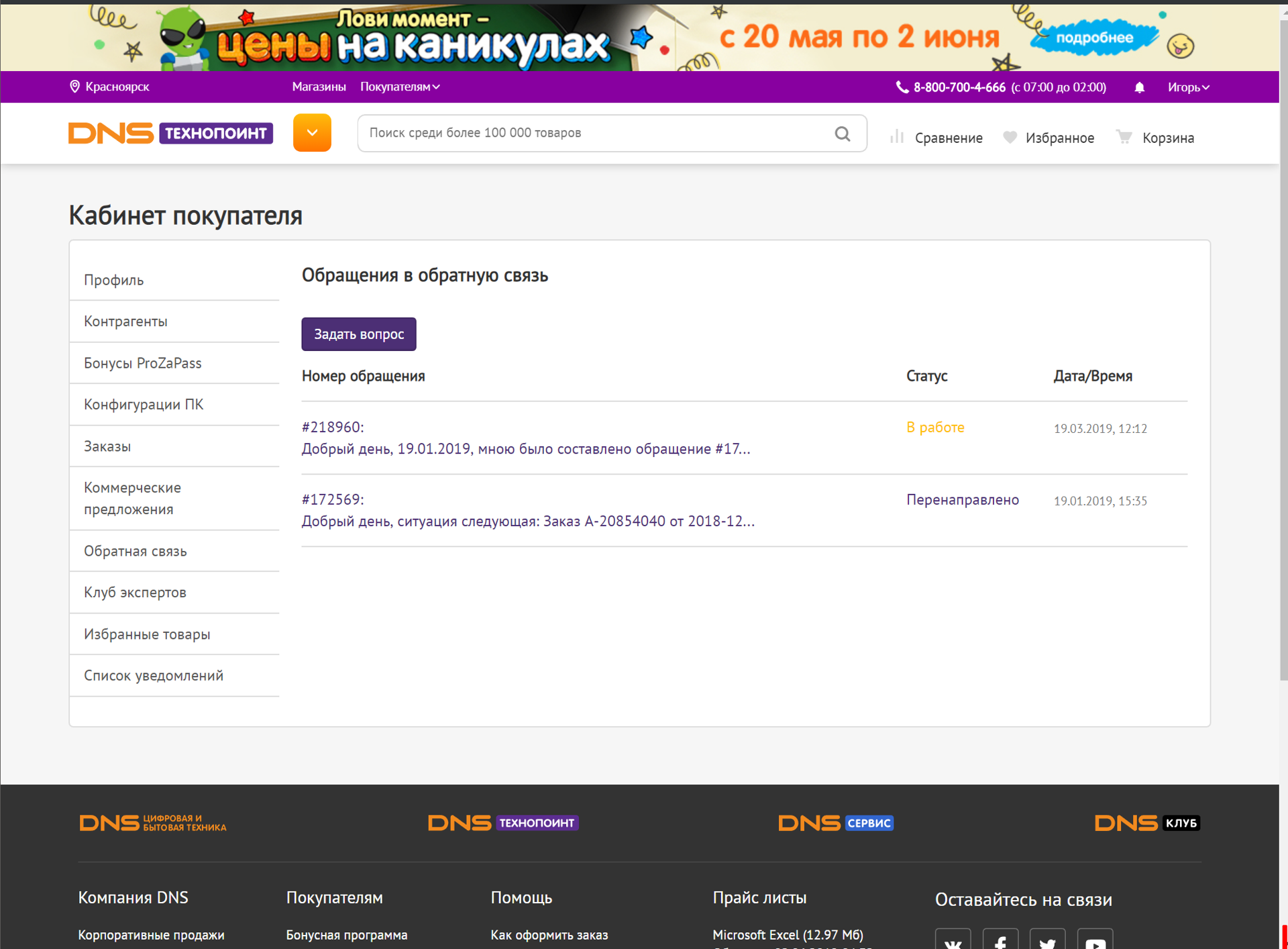Click the footer DNS Технопоинт logo
This screenshot has width=1288, height=949.
503,823
